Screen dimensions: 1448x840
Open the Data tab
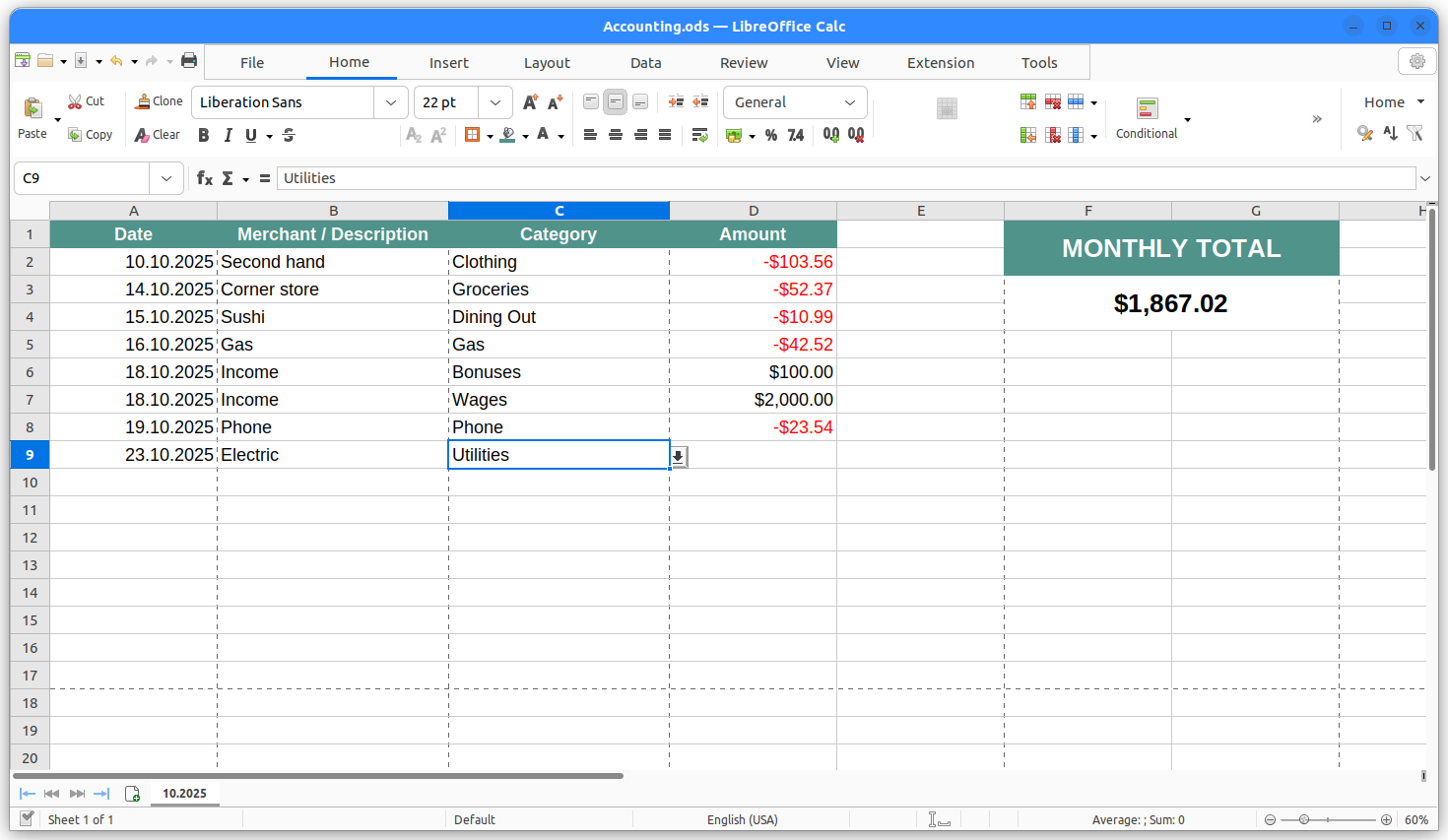point(645,62)
